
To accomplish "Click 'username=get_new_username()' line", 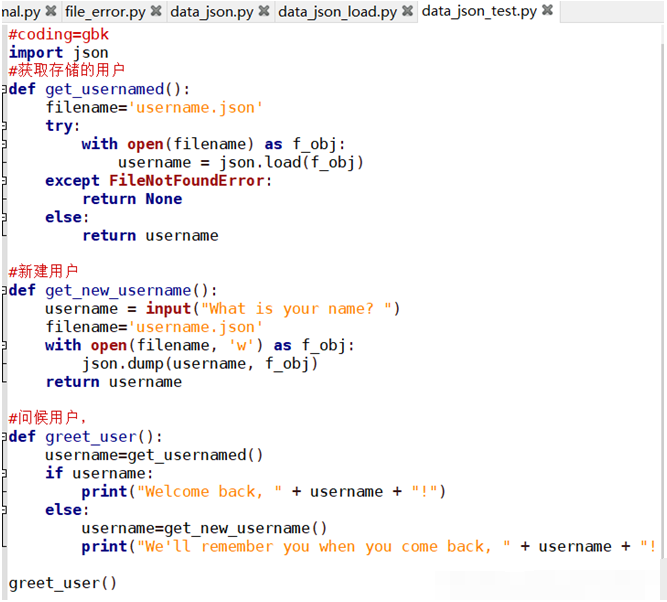I will pyautogui.click(x=204, y=528).
